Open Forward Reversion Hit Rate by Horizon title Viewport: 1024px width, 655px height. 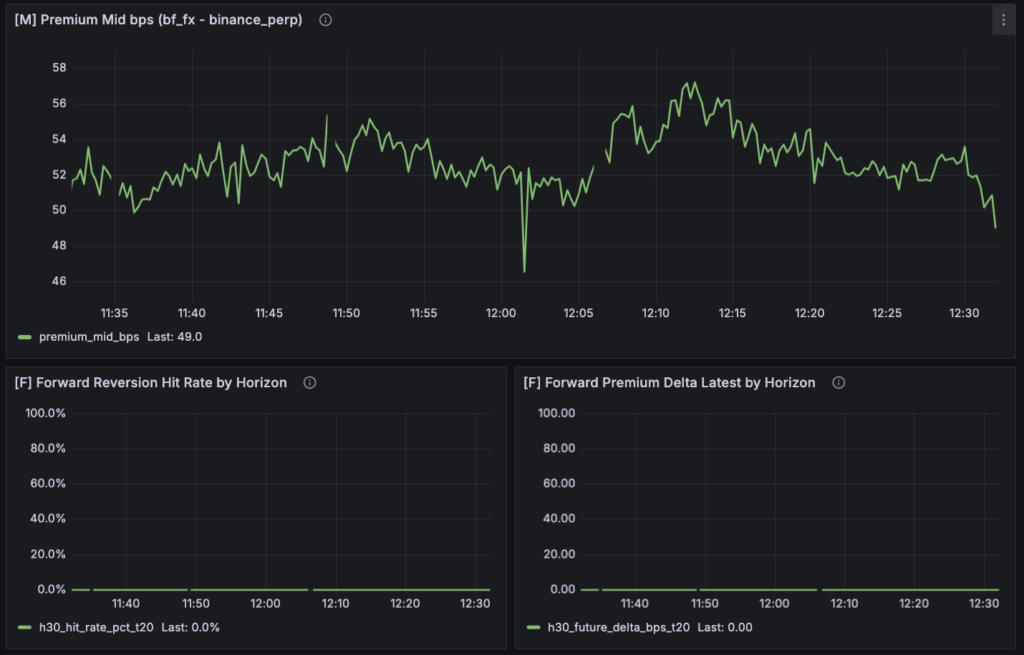tap(151, 383)
